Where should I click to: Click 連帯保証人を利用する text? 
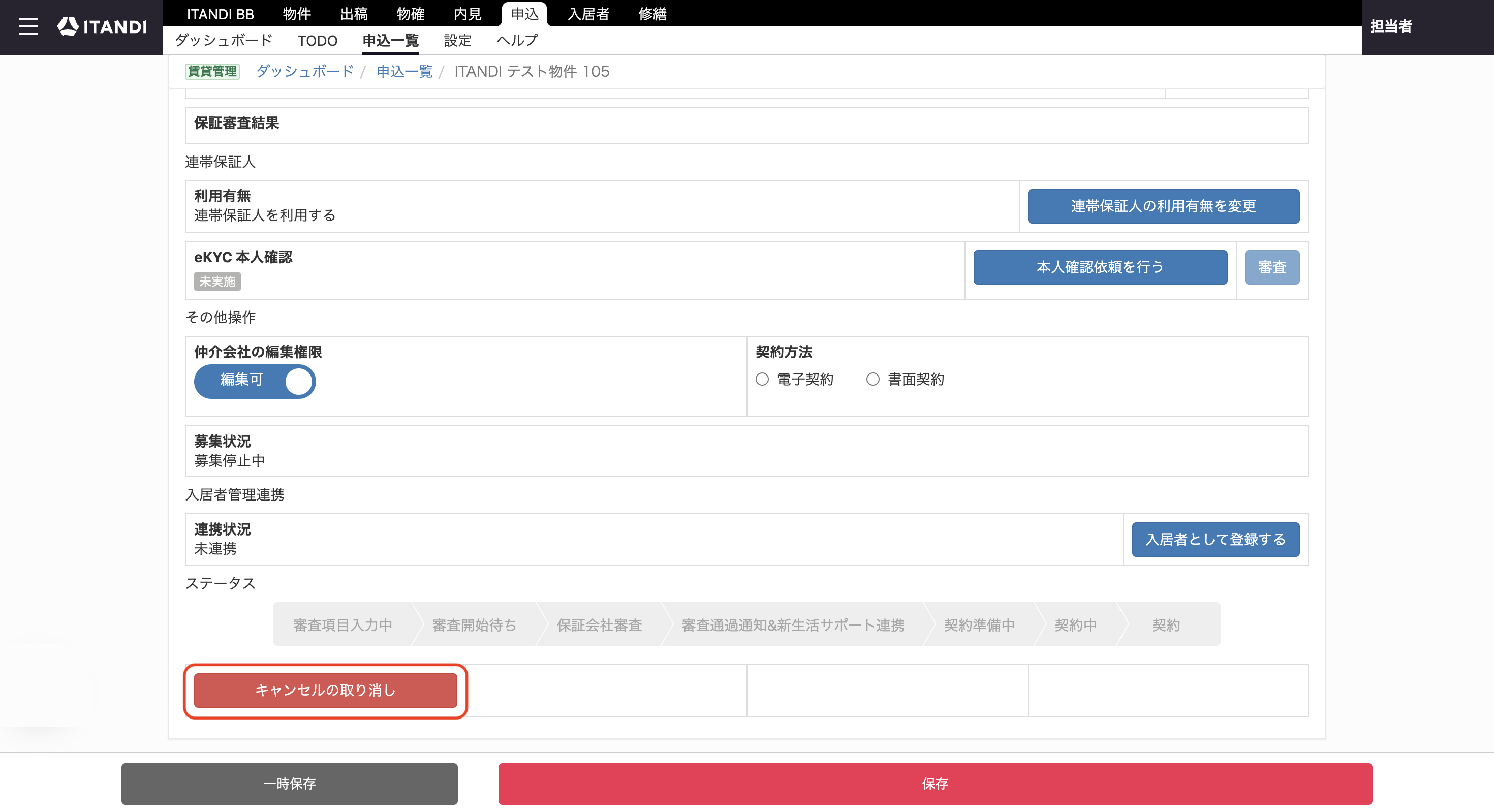(x=265, y=216)
